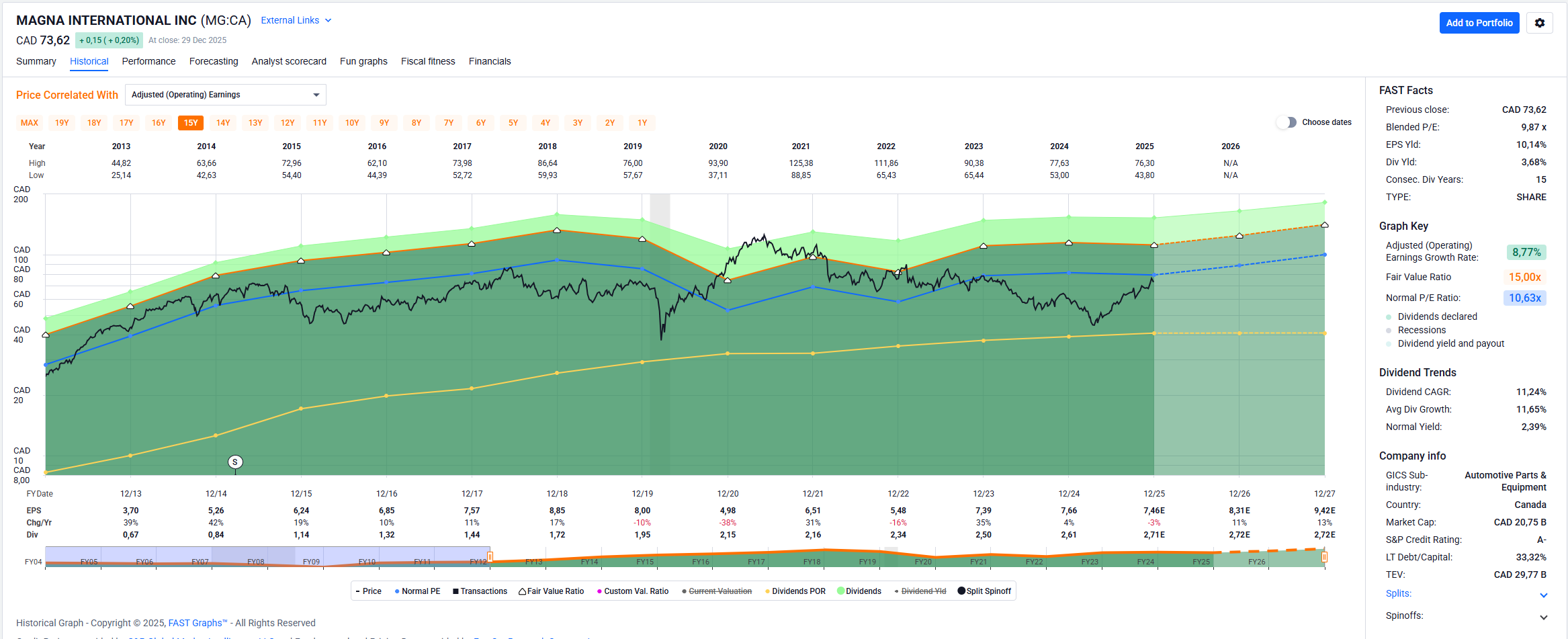Click the orange Fair Value Ratio 15,00x value
Viewport: 1568px width, 639px height.
tap(1524, 277)
